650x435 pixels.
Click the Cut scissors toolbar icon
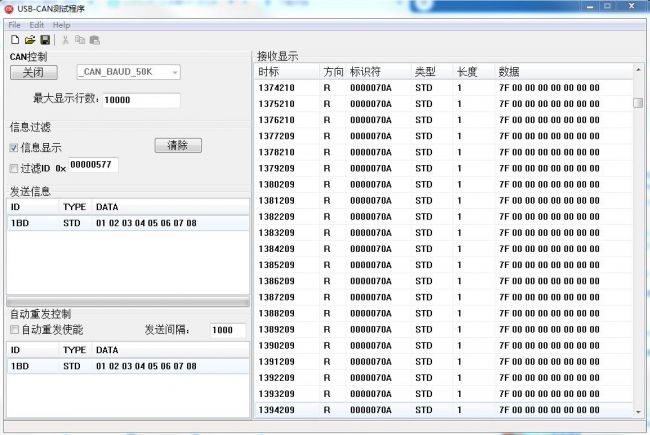click(x=65, y=40)
